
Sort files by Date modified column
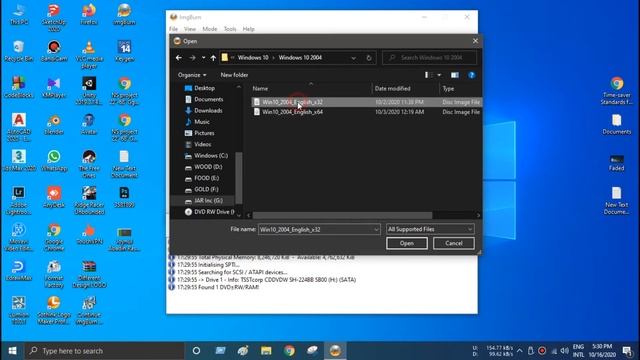coord(393,89)
